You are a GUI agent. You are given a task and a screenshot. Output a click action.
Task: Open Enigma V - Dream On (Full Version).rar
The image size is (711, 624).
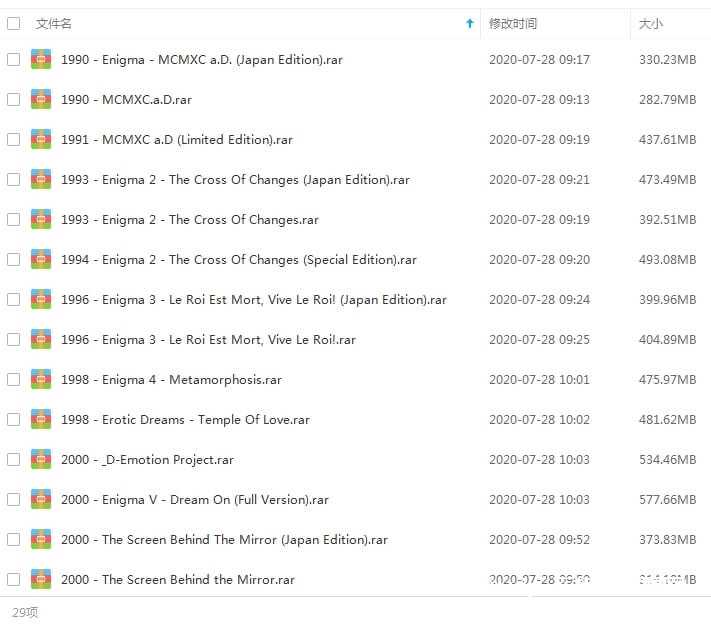(x=195, y=499)
